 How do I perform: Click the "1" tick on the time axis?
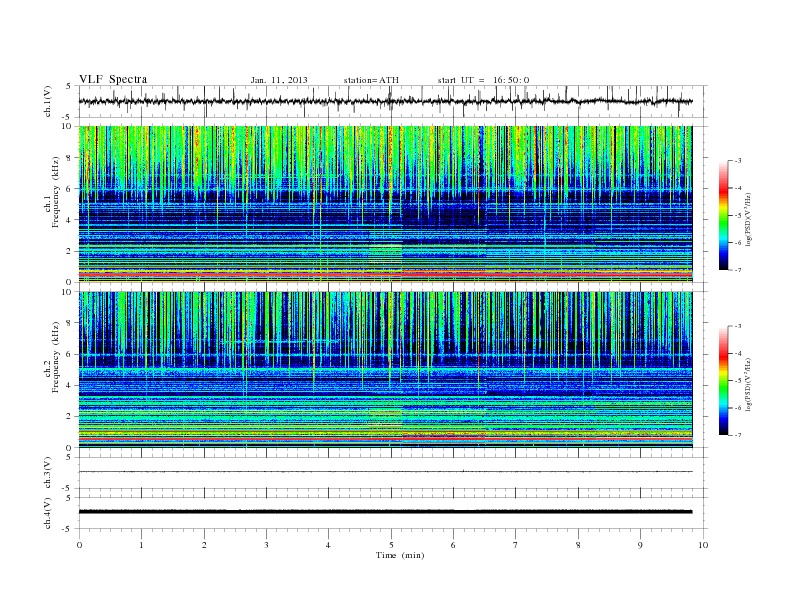142,545
